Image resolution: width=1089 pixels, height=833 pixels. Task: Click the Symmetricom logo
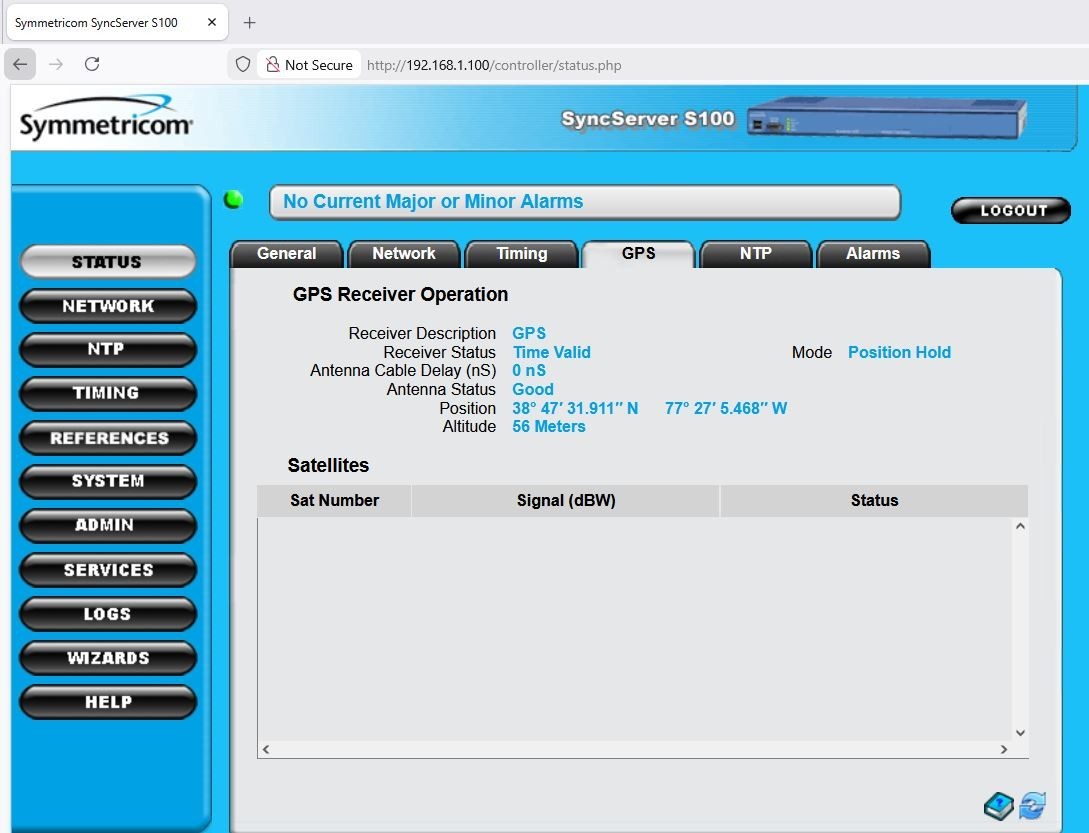pyautogui.click(x=106, y=118)
